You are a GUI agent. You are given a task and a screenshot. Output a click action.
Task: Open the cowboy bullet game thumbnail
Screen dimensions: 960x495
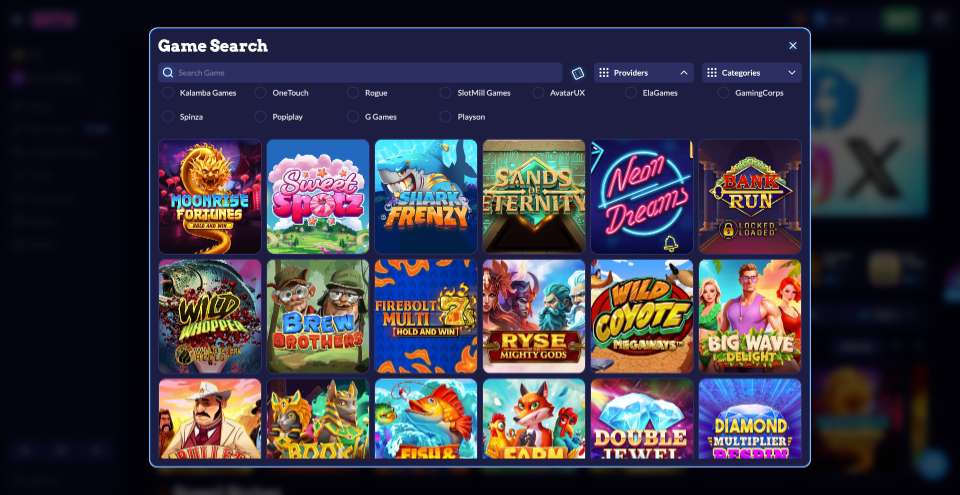(210, 418)
